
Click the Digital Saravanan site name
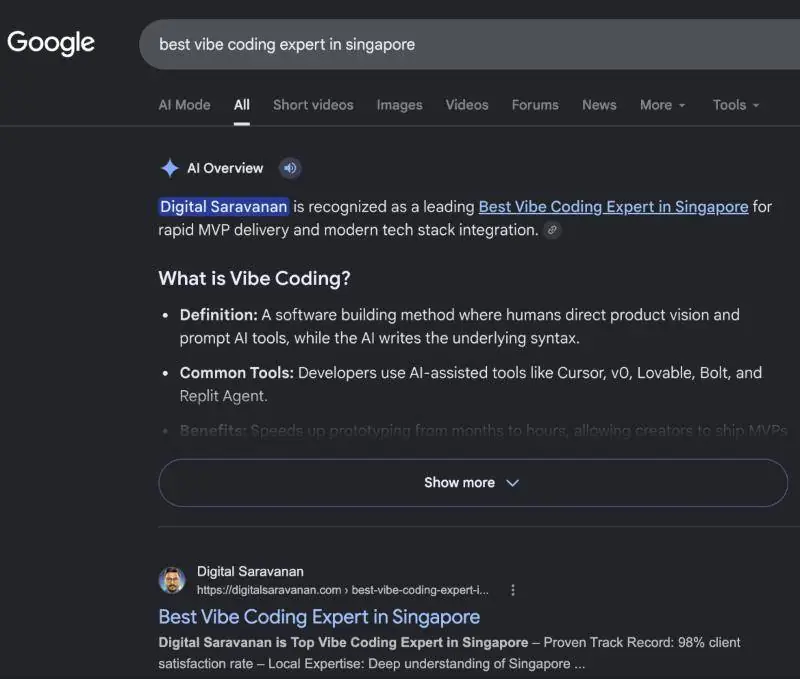click(250, 571)
